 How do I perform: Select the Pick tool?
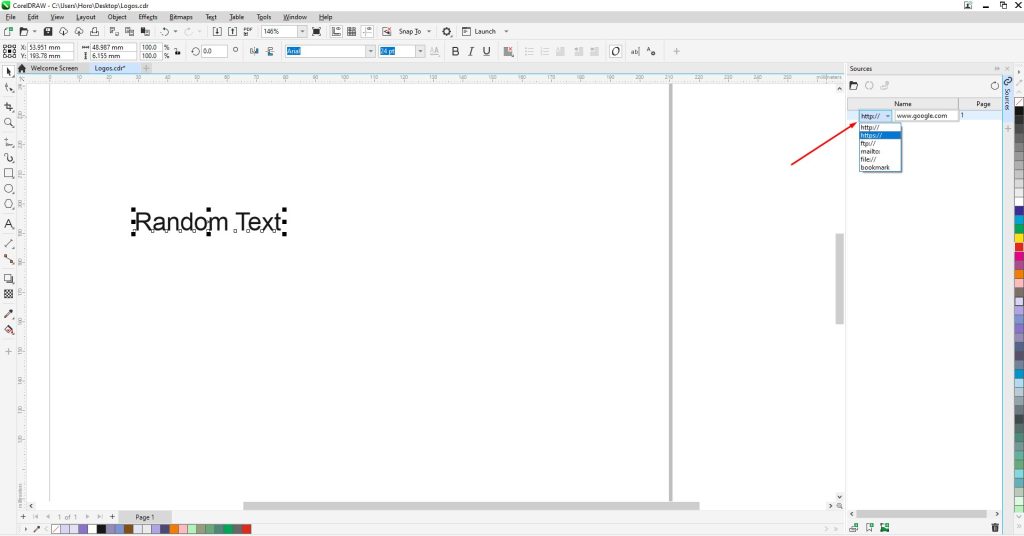coord(8,71)
